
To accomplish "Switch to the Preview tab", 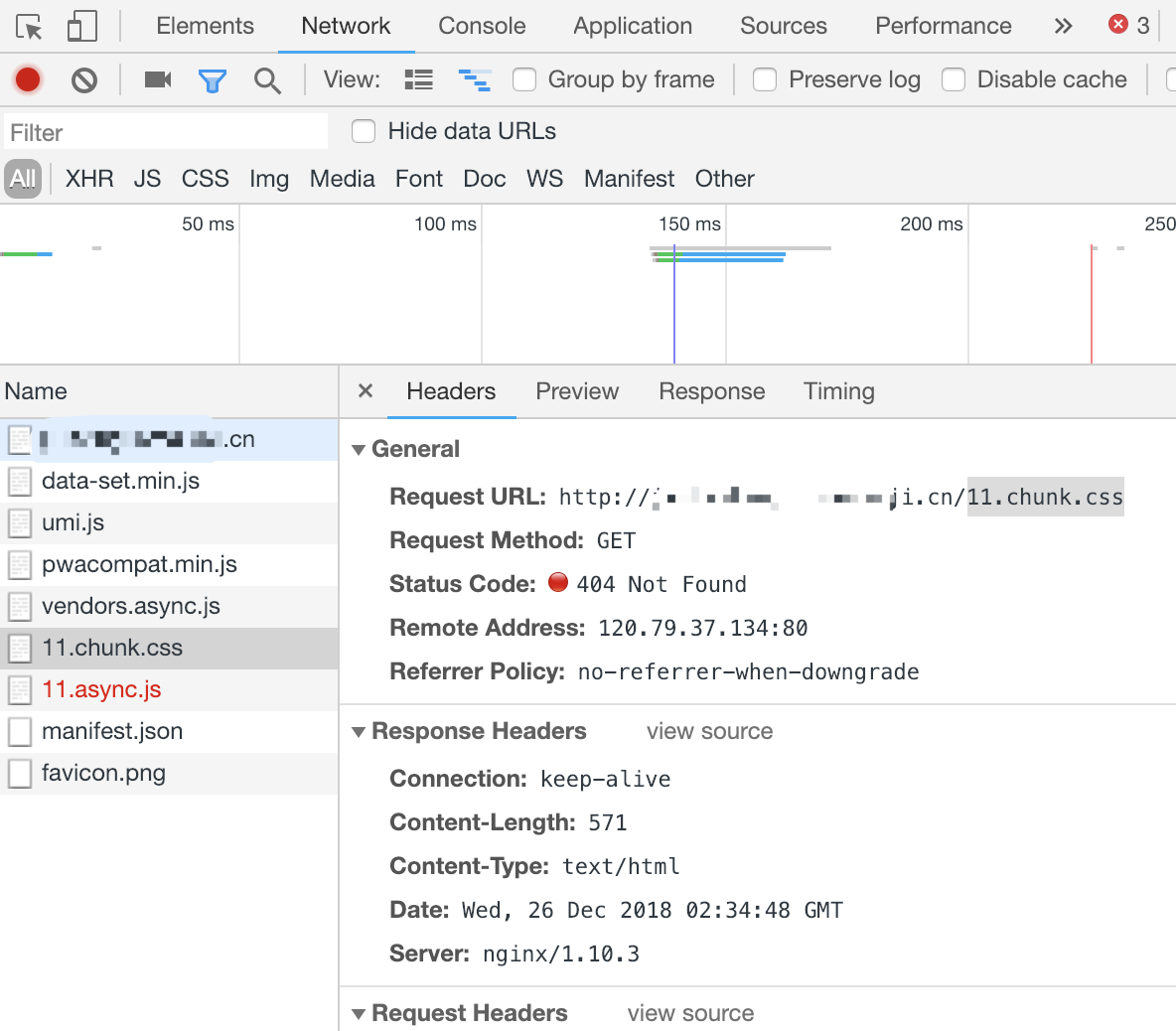I will (576, 391).
